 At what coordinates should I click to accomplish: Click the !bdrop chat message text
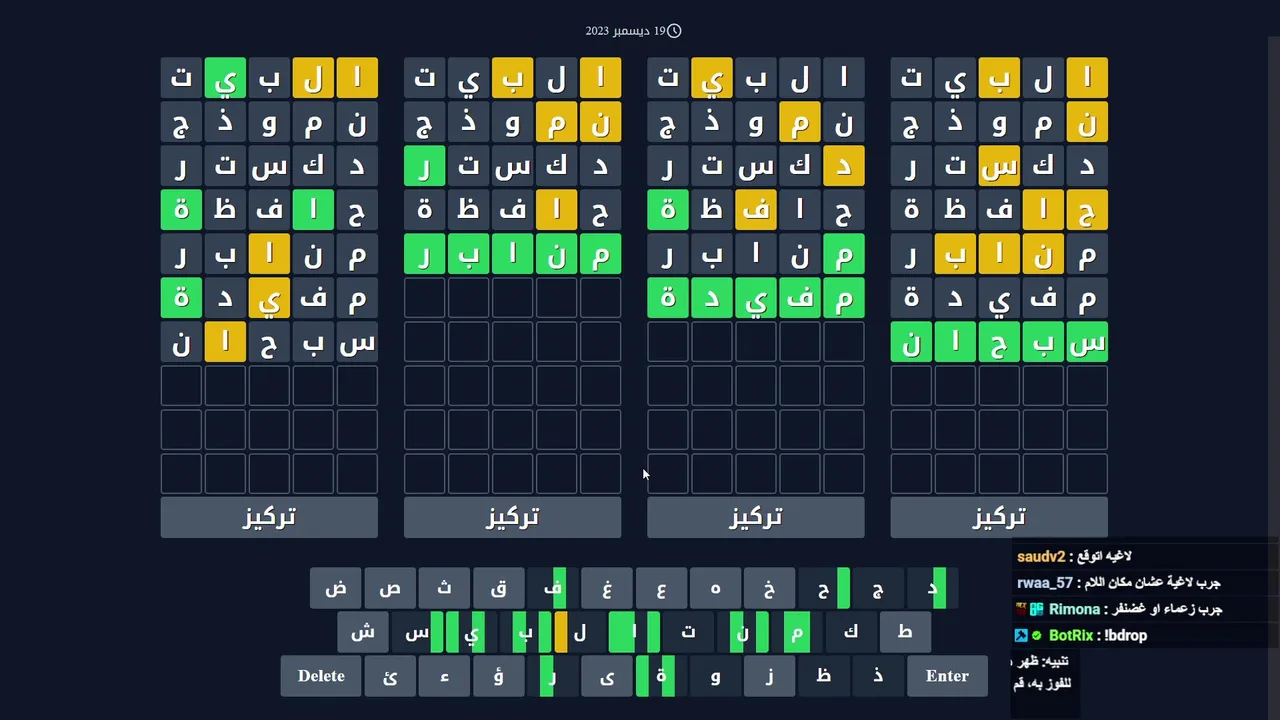1125,635
